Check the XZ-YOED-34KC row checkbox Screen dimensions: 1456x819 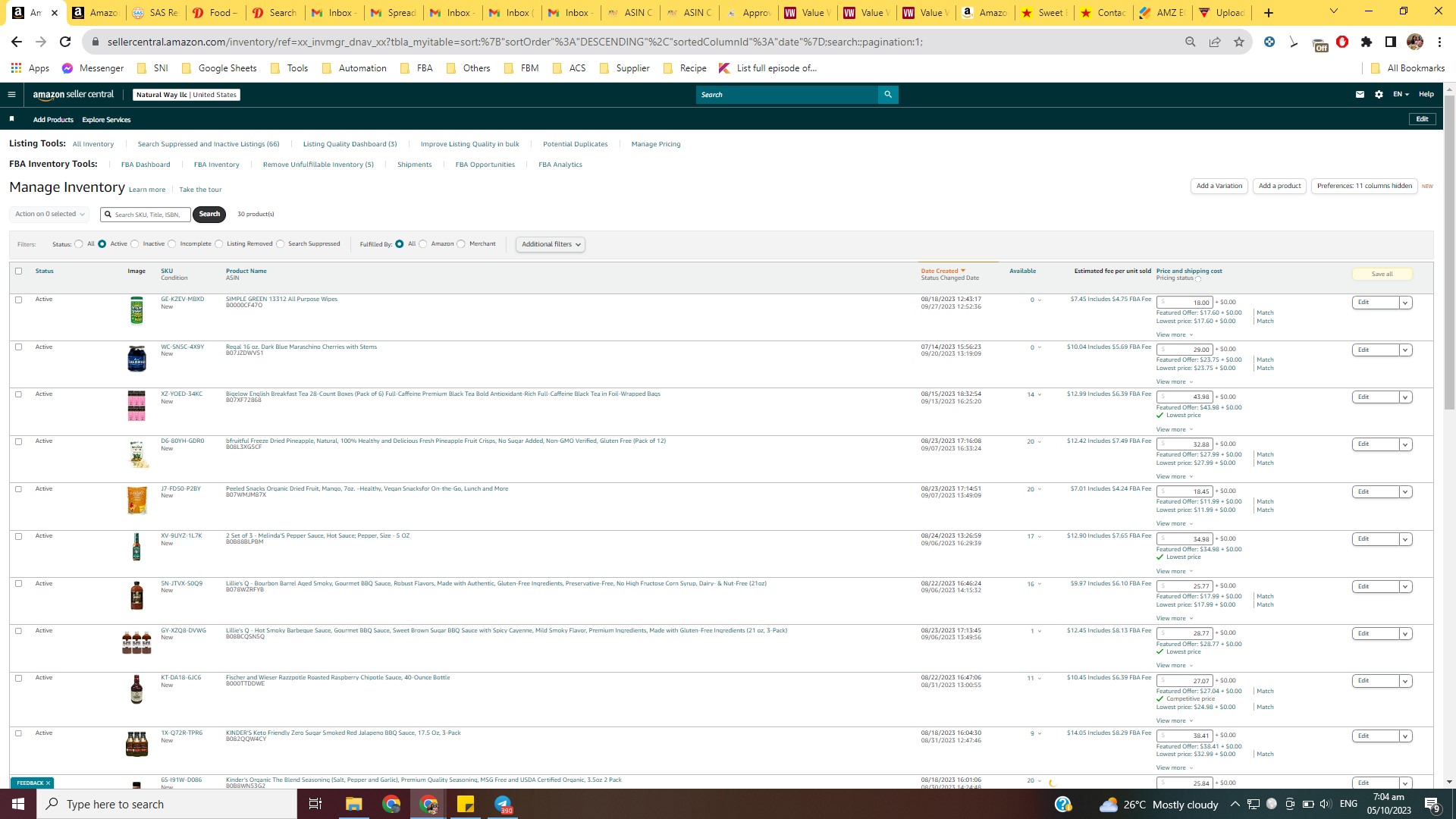(19, 394)
